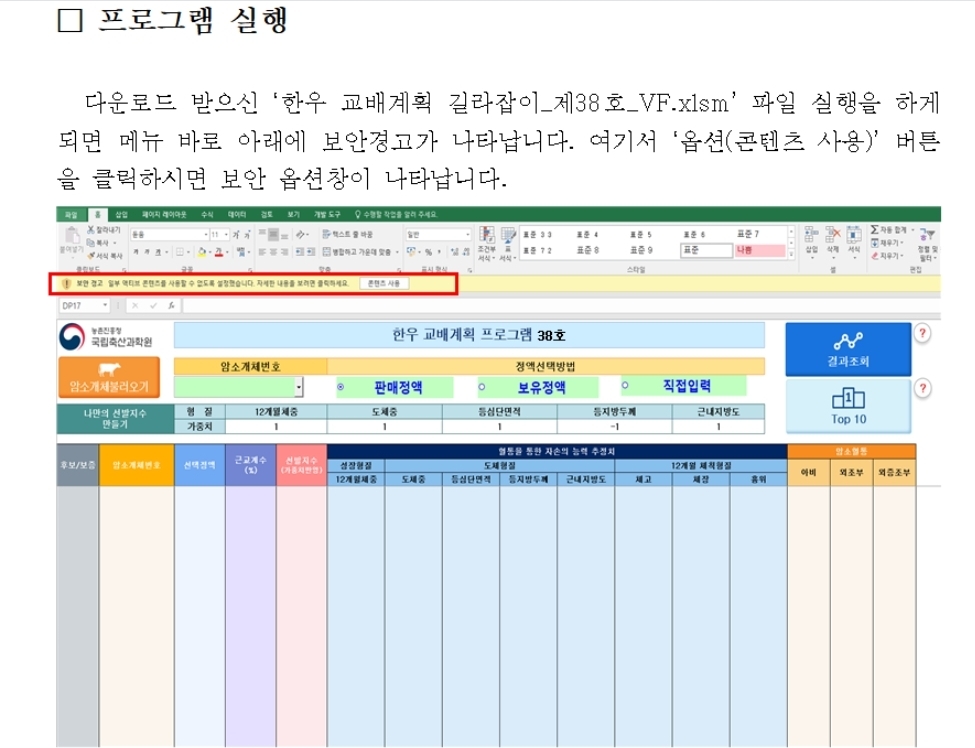
Task: Open the 데이터 ribbon tab
Action: coord(237,214)
